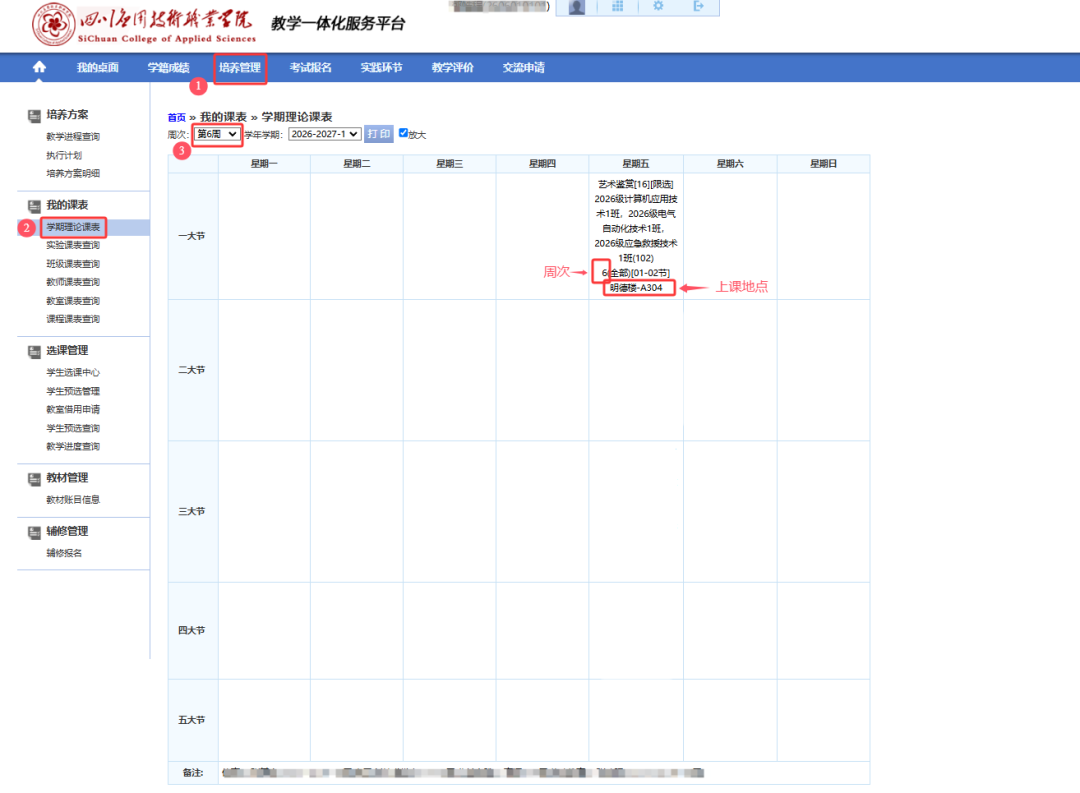1080x793 pixels.
Task: Click the 我的课表 section icon
Action: click(x=34, y=206)
